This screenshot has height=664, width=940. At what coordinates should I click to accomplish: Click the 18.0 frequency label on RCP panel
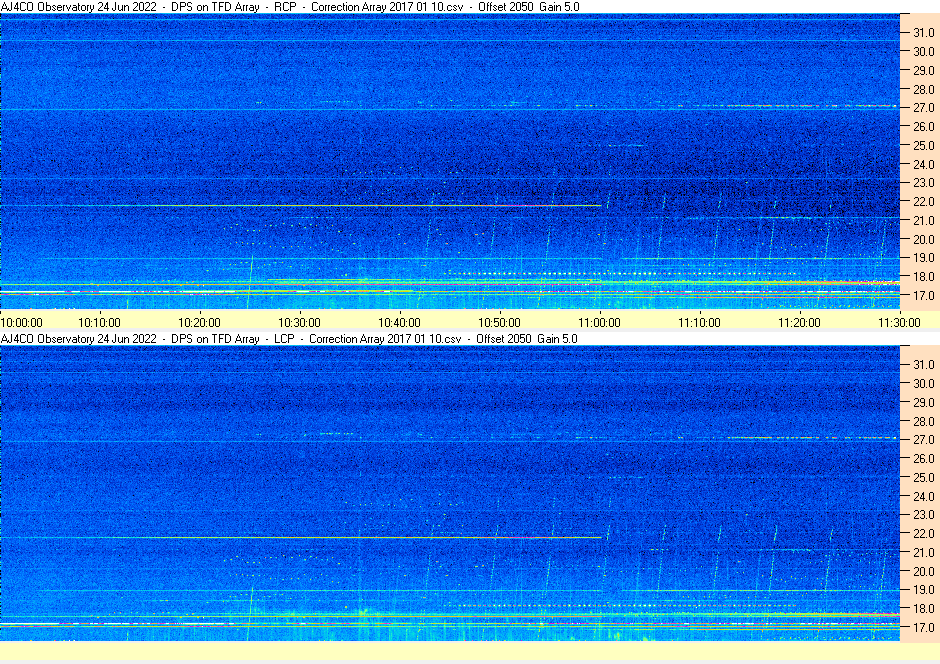pyautogui.click(x=923, y=277)
